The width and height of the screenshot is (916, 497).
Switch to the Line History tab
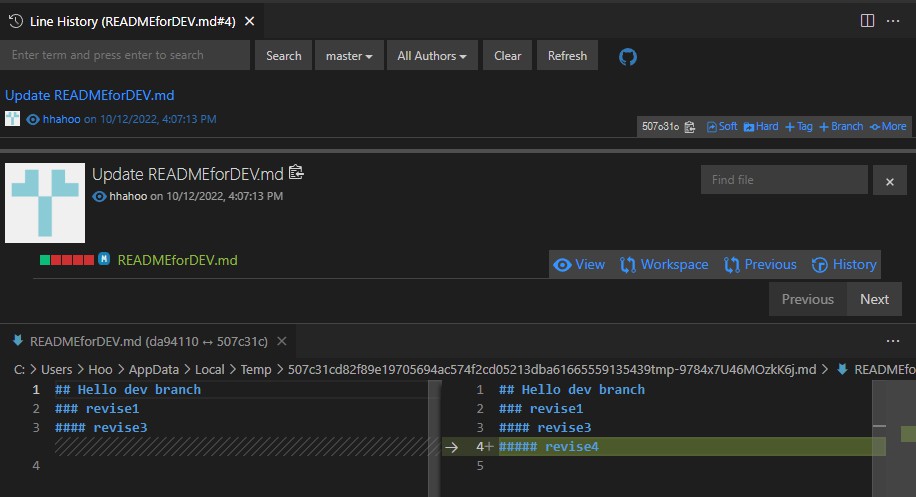[x=133, y=22]
